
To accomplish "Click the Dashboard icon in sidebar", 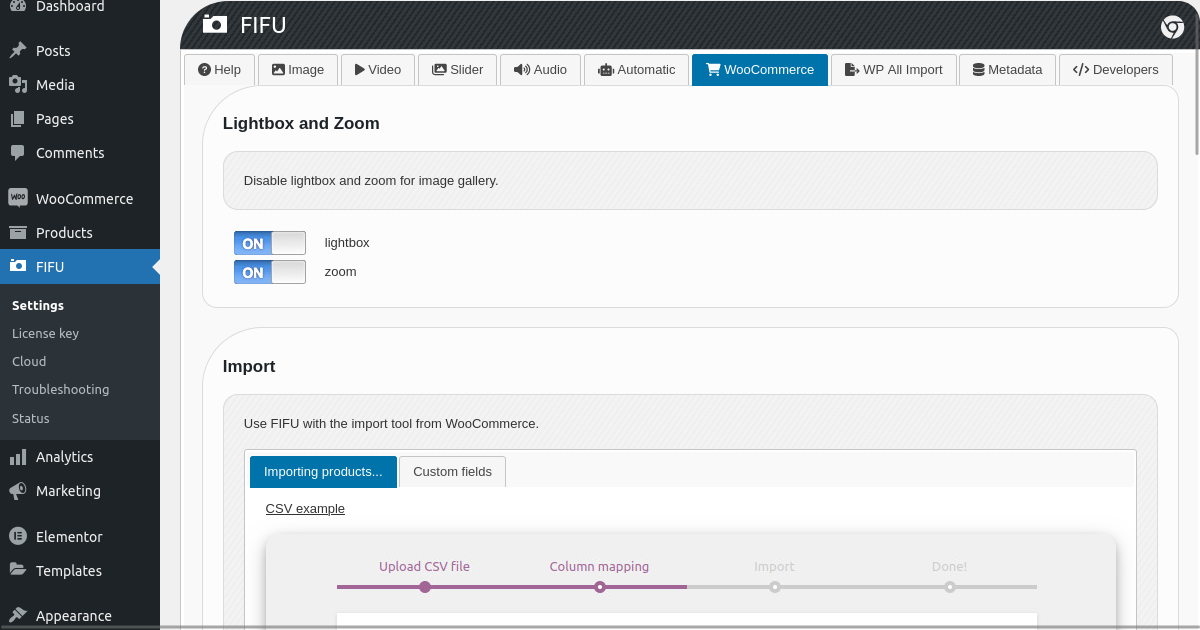I will 18,6.
